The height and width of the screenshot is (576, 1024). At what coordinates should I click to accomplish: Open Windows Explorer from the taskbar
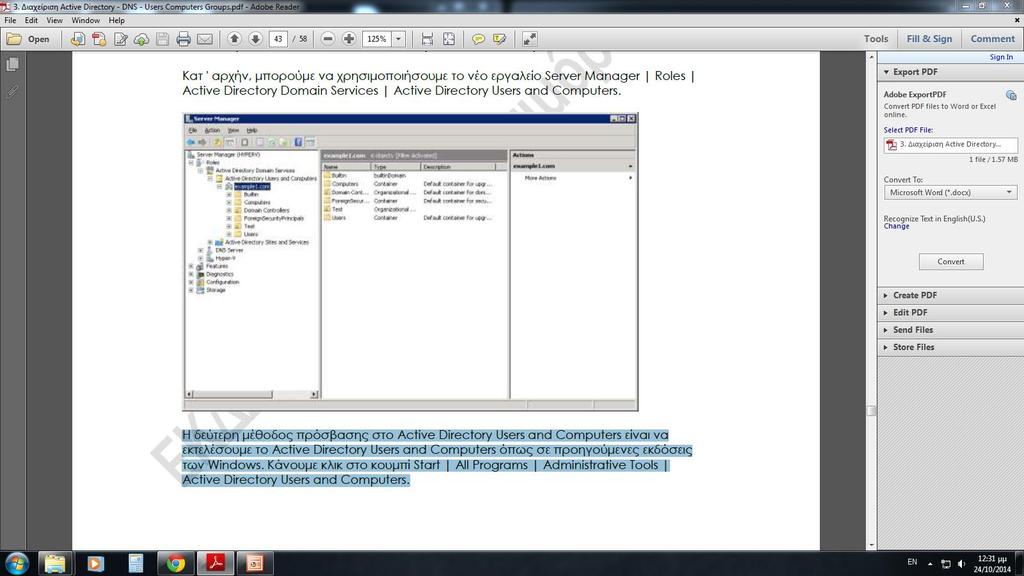click(55, 563)
